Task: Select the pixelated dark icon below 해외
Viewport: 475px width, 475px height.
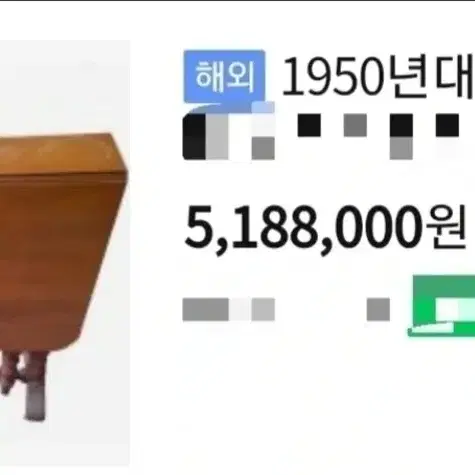Action: (x=229, y=133)
